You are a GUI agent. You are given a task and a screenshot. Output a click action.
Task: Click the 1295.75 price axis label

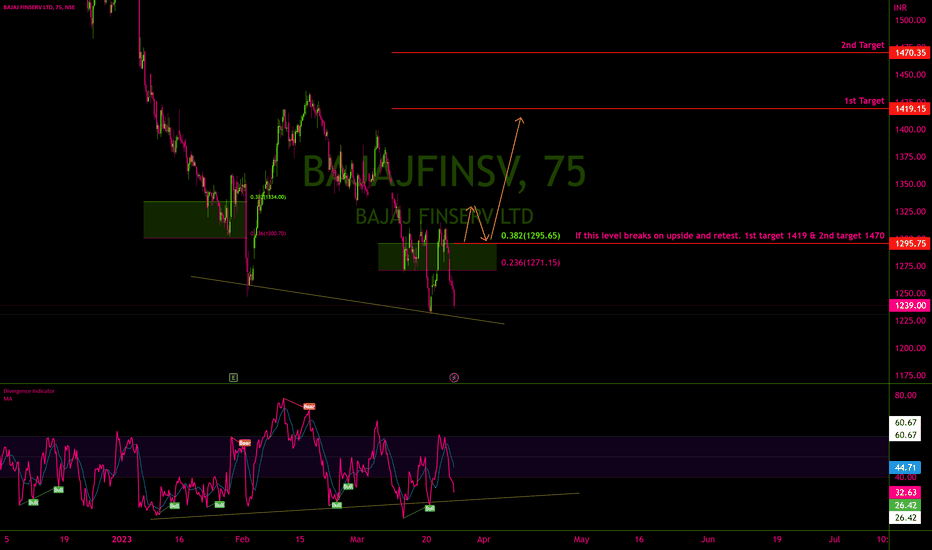910,243
